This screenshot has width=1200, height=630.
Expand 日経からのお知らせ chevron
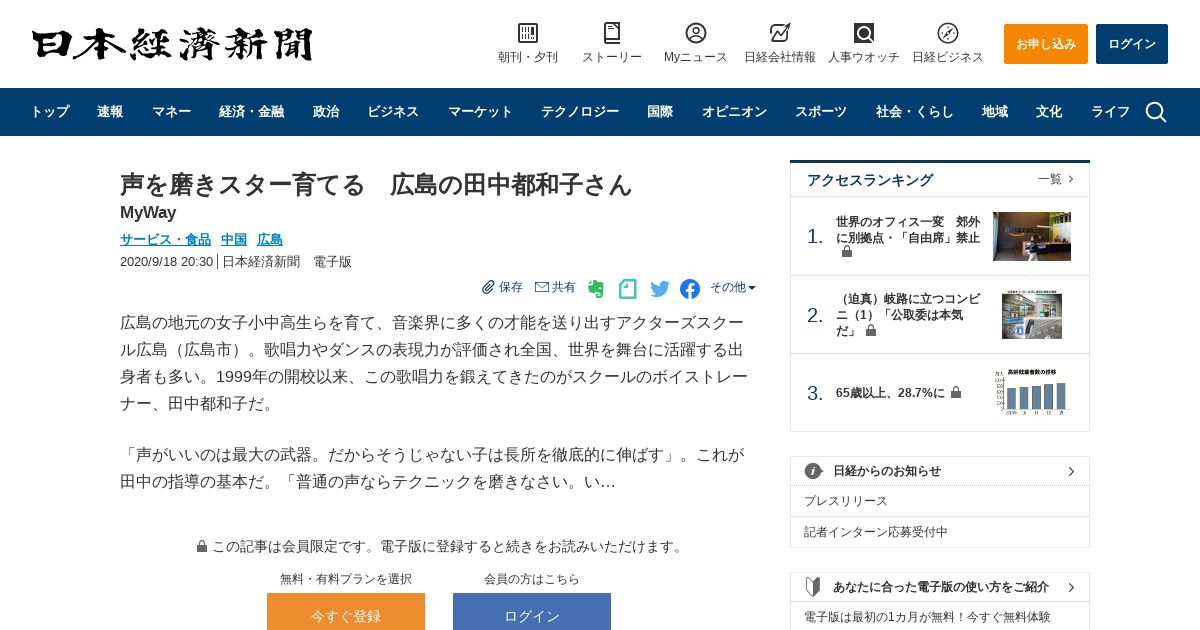tap(1071, 471)
